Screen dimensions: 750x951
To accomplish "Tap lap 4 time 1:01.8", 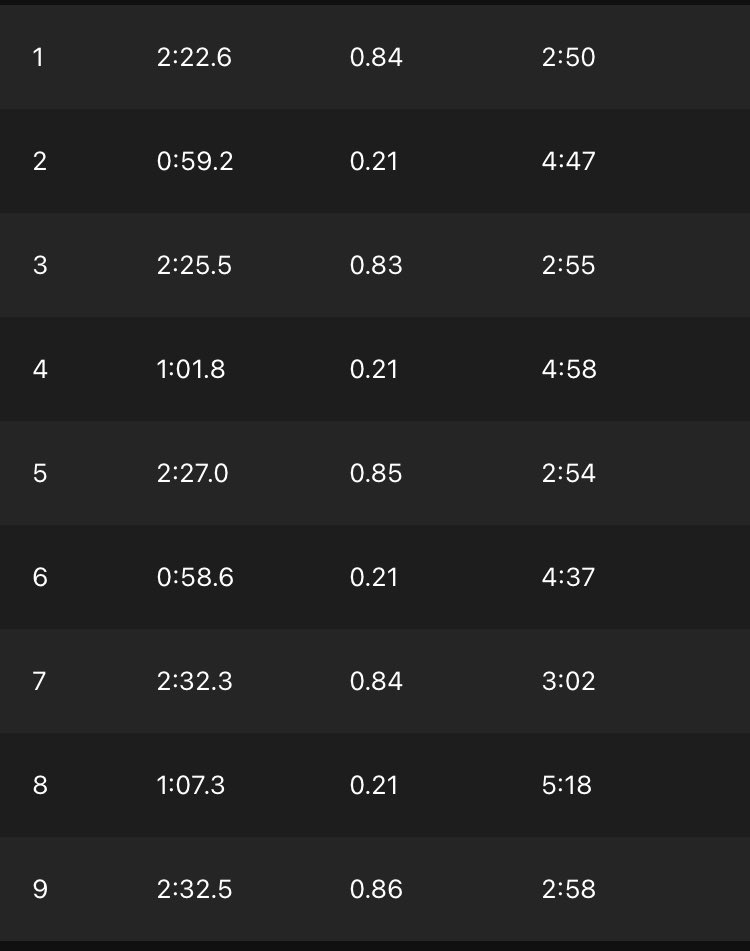I will coord(191,369).
